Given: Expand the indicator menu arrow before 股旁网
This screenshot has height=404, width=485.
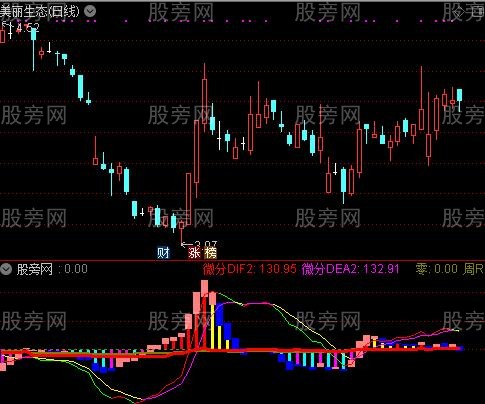Looking at the screenshot, I should [x=6, y=269].
